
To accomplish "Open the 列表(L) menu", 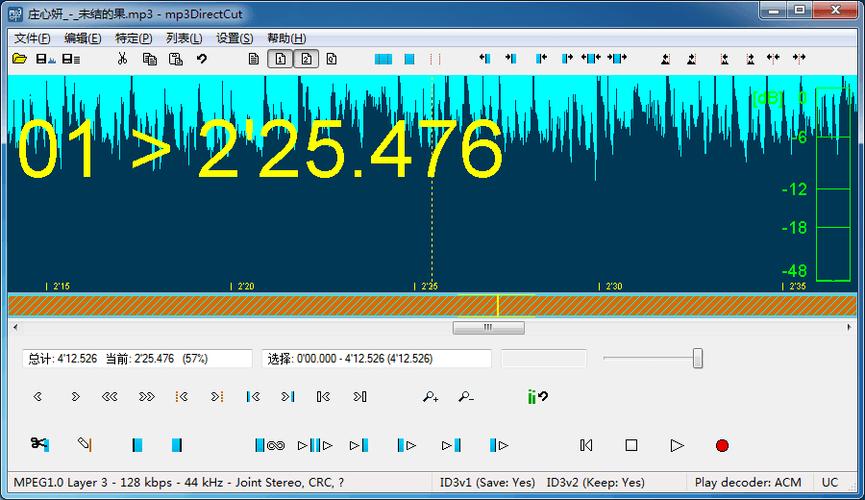I will [184, 38].
